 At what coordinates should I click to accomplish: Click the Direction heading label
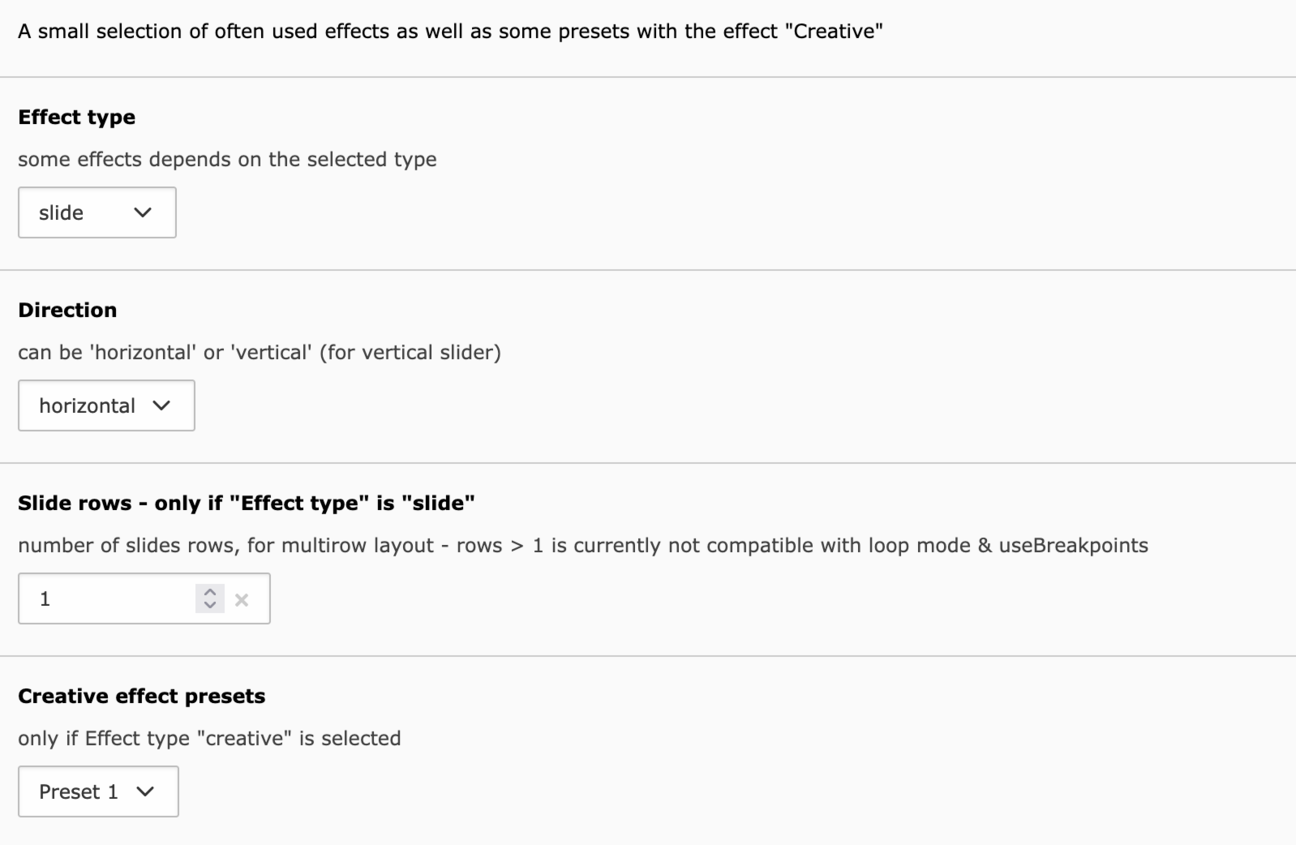[x=67, y=310]
